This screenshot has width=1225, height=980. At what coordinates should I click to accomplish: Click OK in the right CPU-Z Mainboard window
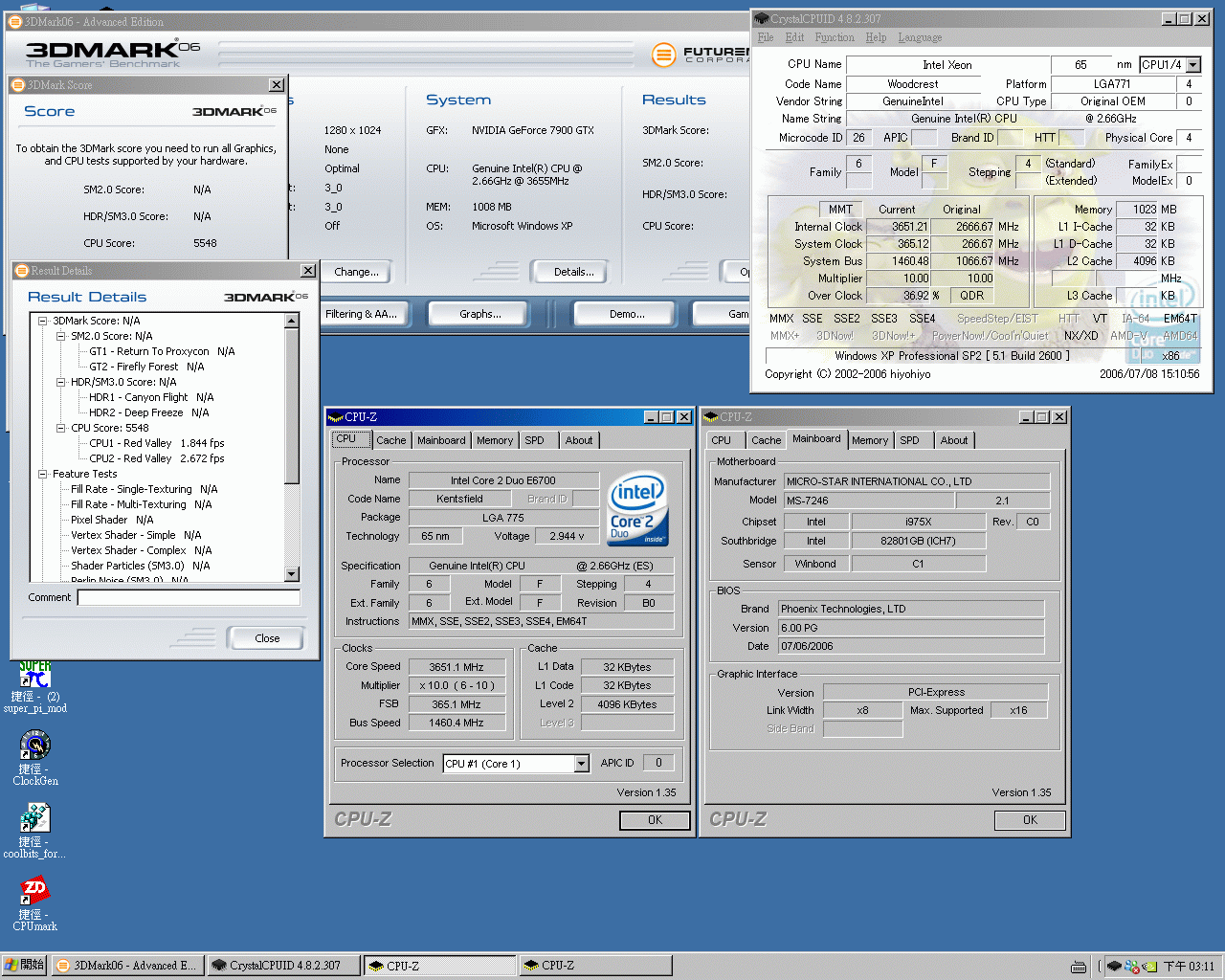click(x=1030, y=820)
